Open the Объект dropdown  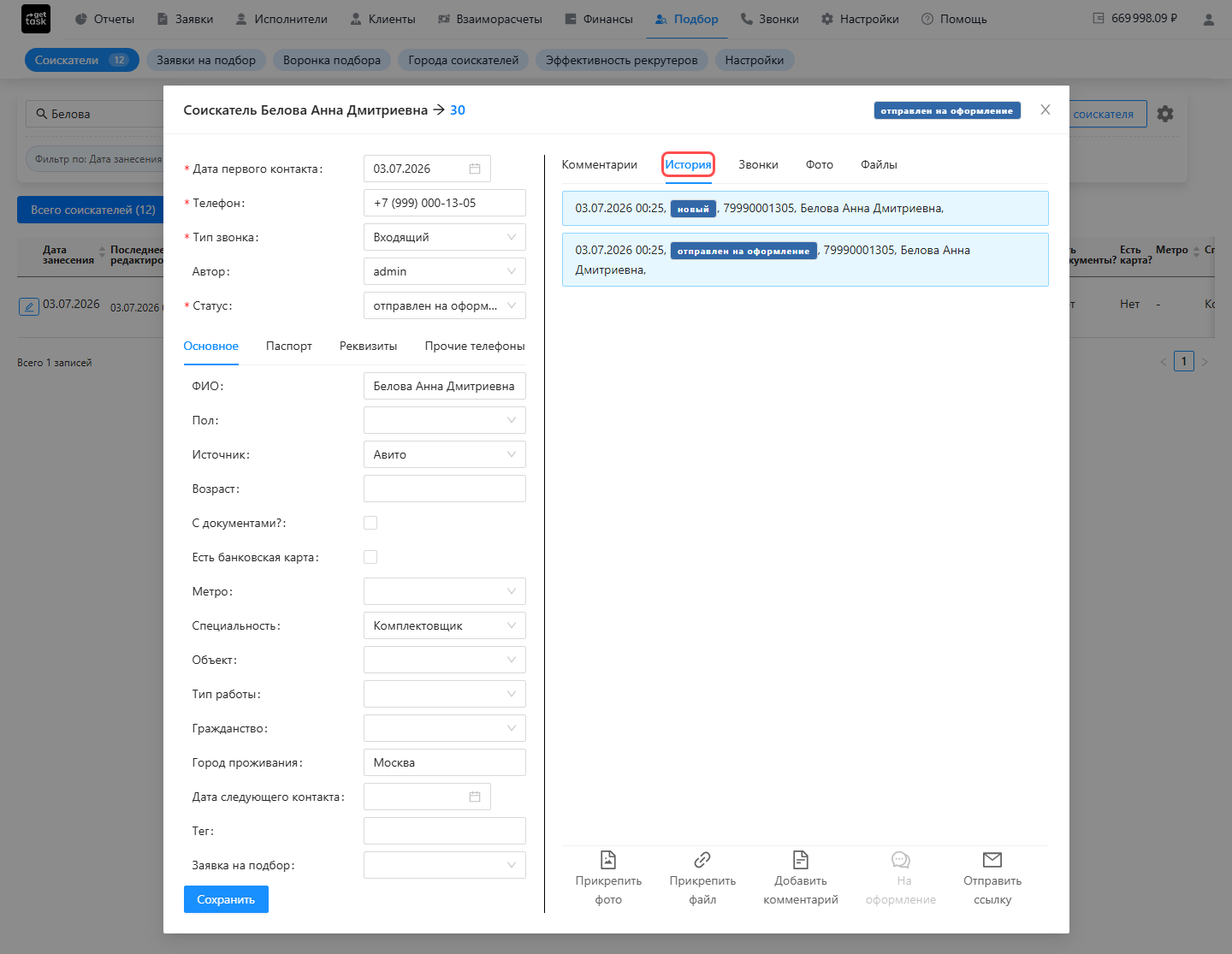445,660
